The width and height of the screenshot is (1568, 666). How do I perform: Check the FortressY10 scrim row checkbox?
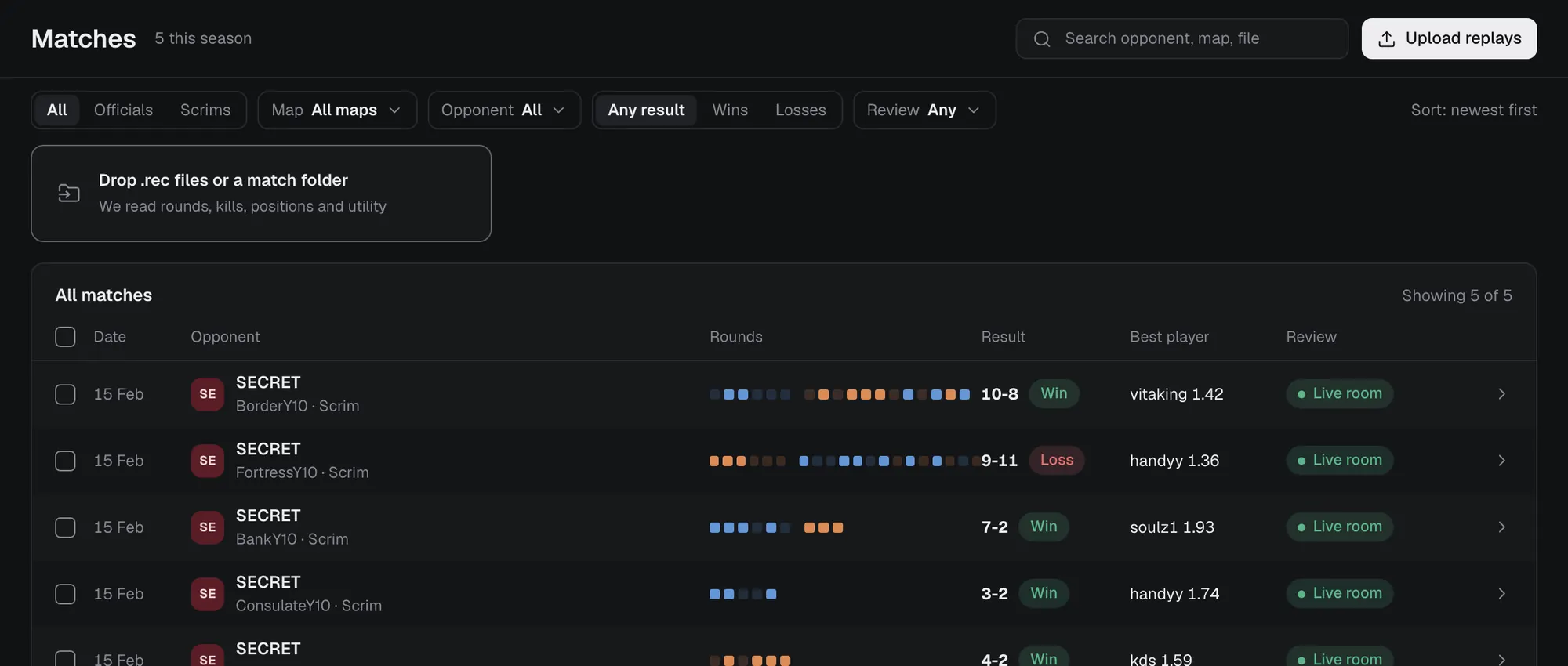(65, 461)
